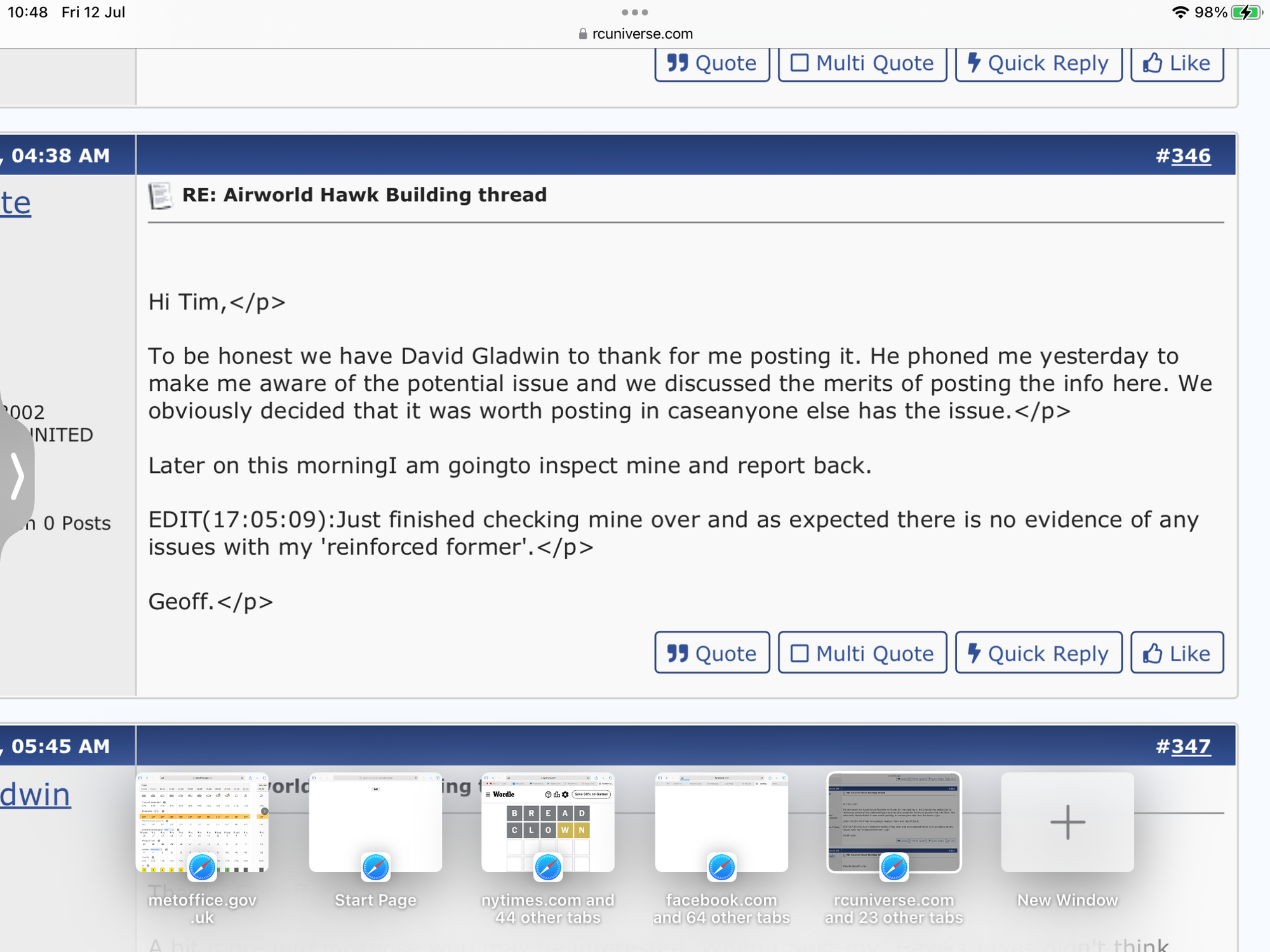Click the post document icon beside thread title
This screenshot has height=952, width=1270.
pyautogui.click(x=160, y=195)
